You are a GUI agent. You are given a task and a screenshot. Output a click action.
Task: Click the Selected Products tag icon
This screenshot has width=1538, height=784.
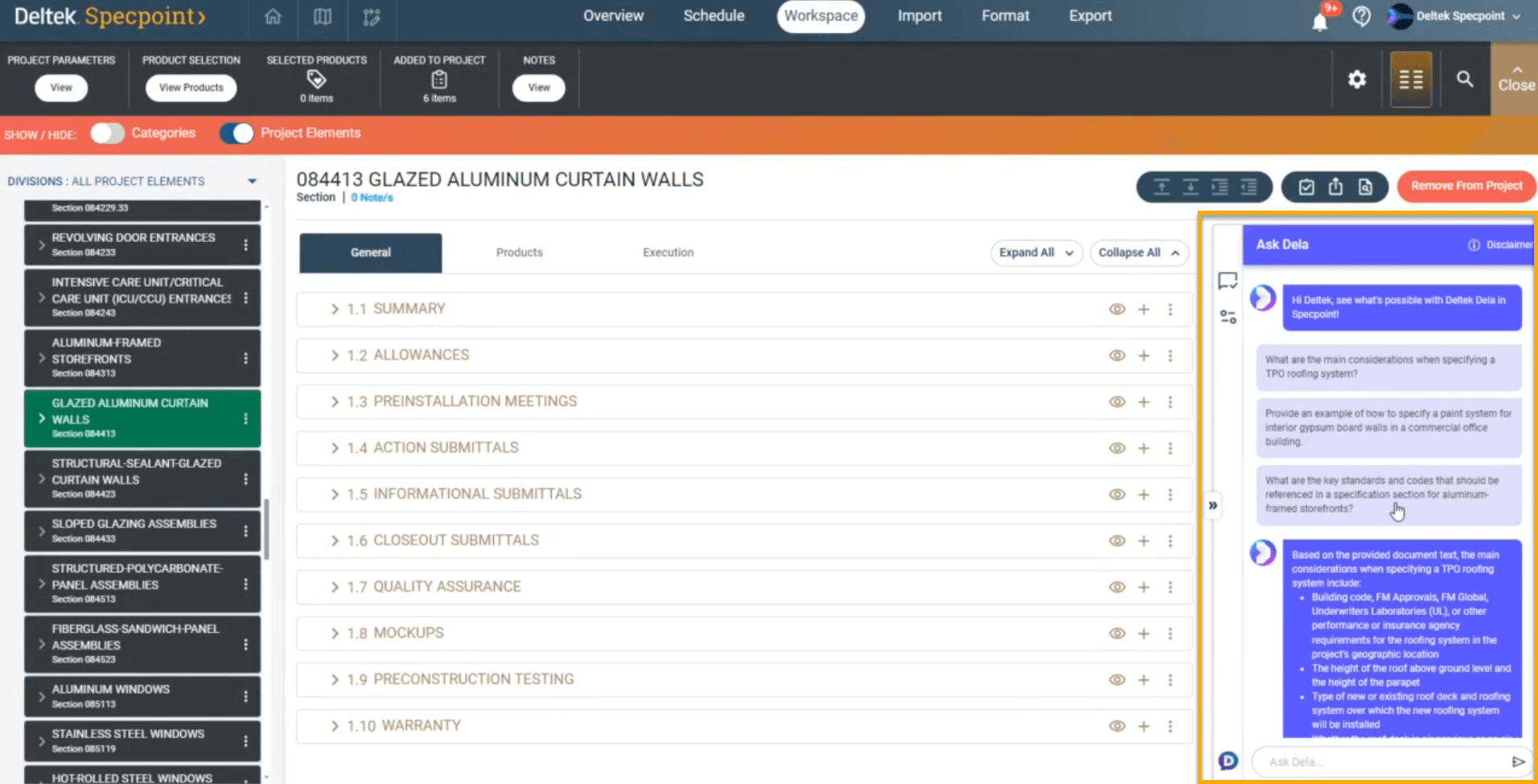(x=316, y=79)
